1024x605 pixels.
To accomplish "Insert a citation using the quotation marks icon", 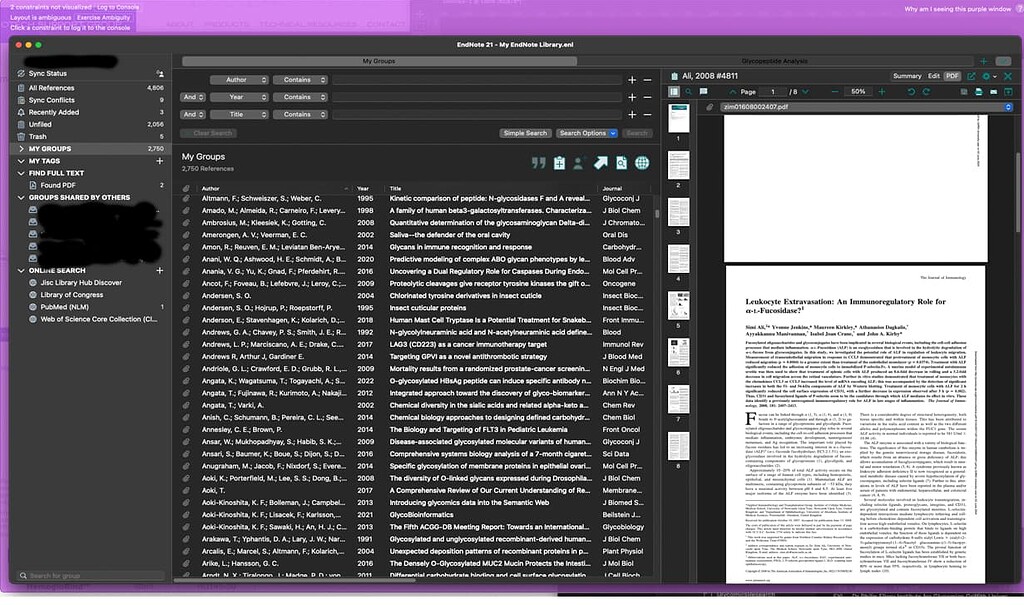I will coord(538,164).
